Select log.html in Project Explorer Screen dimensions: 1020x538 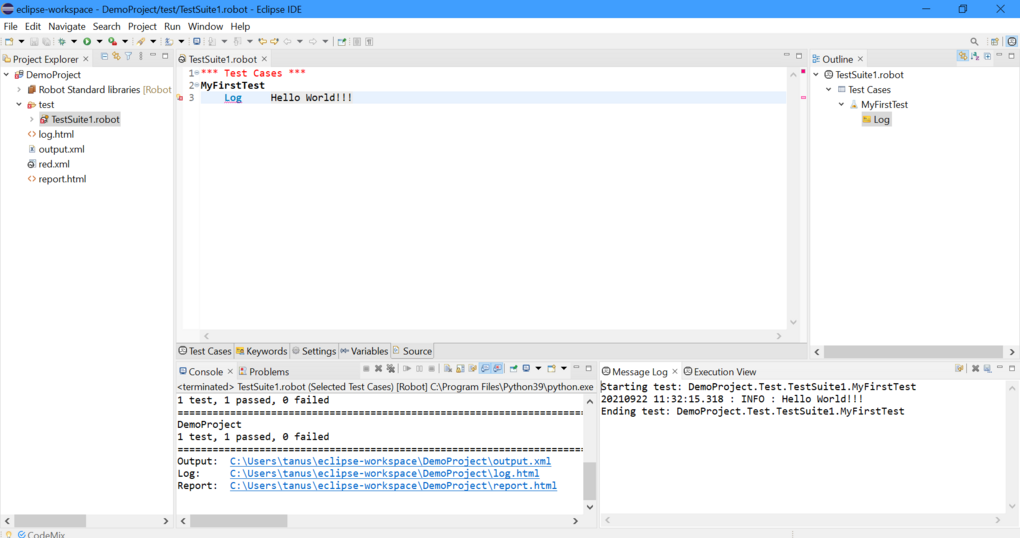[56, 135]
